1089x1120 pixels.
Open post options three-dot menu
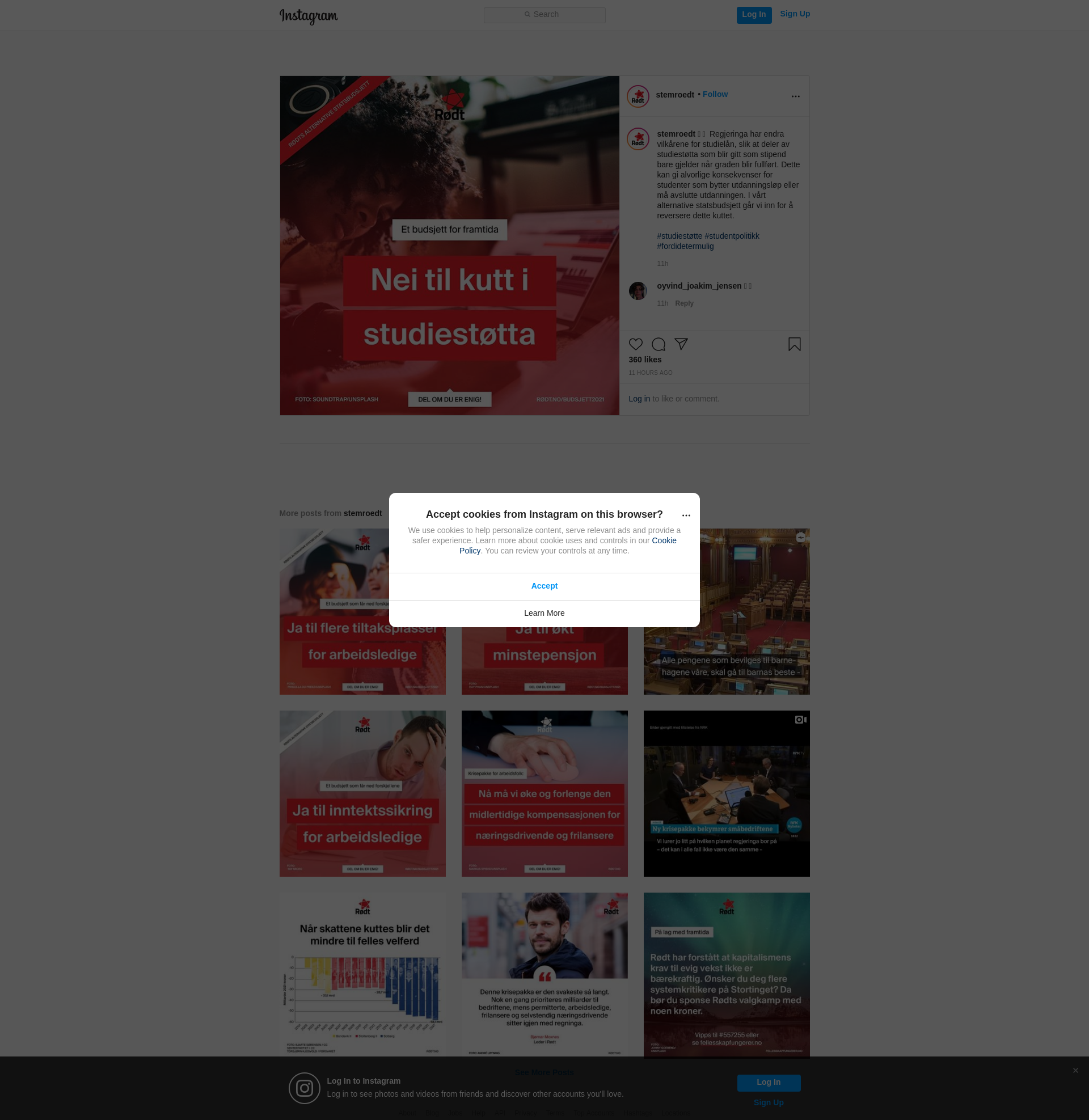[x=795, y=96]
